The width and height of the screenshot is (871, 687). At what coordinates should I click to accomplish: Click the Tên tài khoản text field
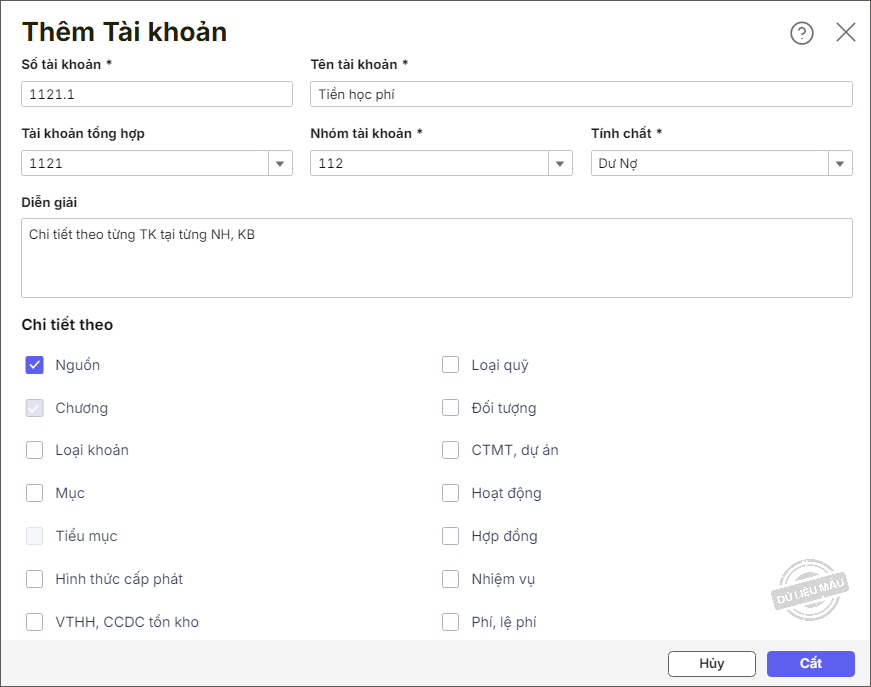click(581, 94)
